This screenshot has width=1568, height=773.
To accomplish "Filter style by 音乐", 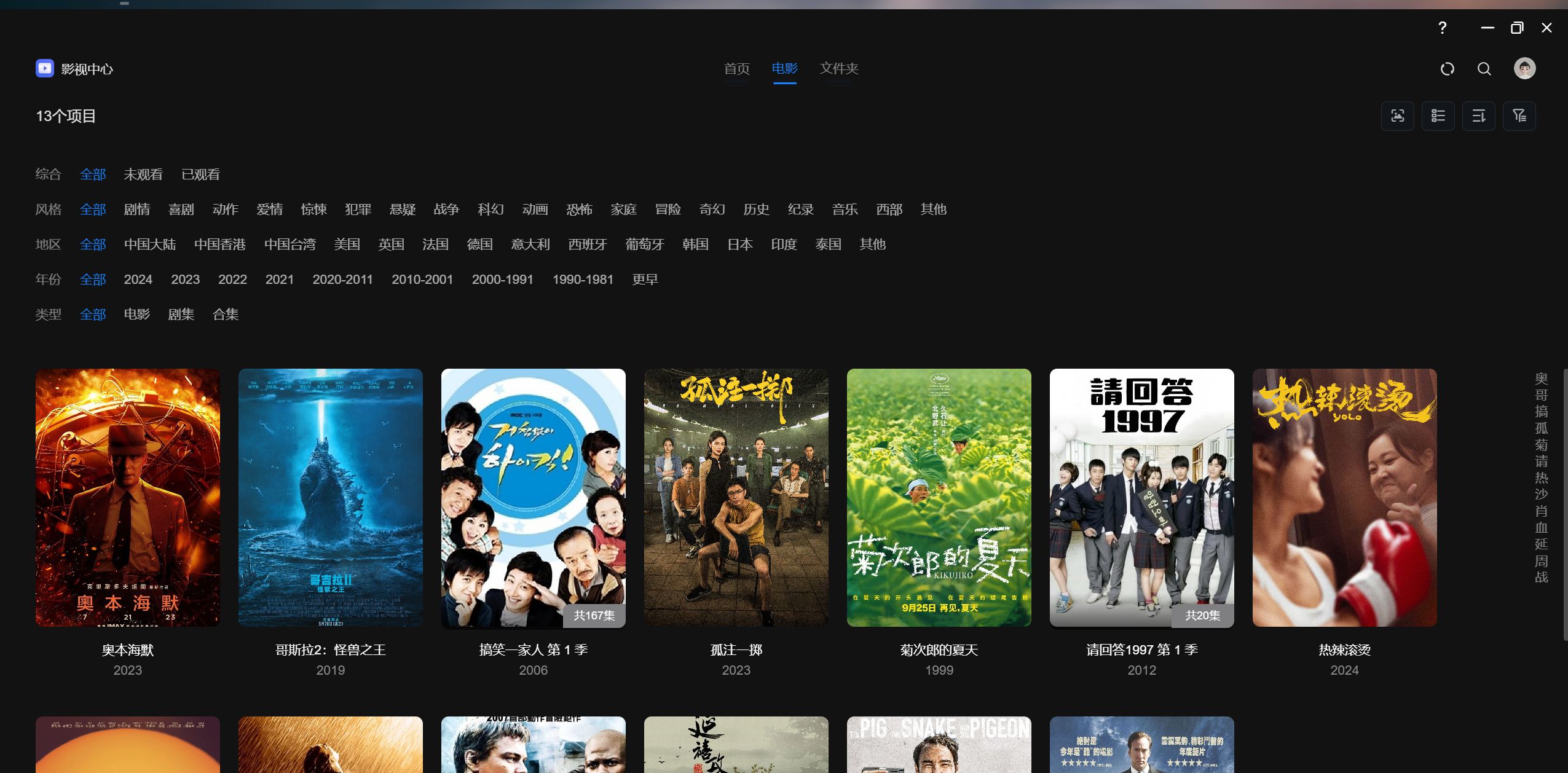I will point(845,210).
